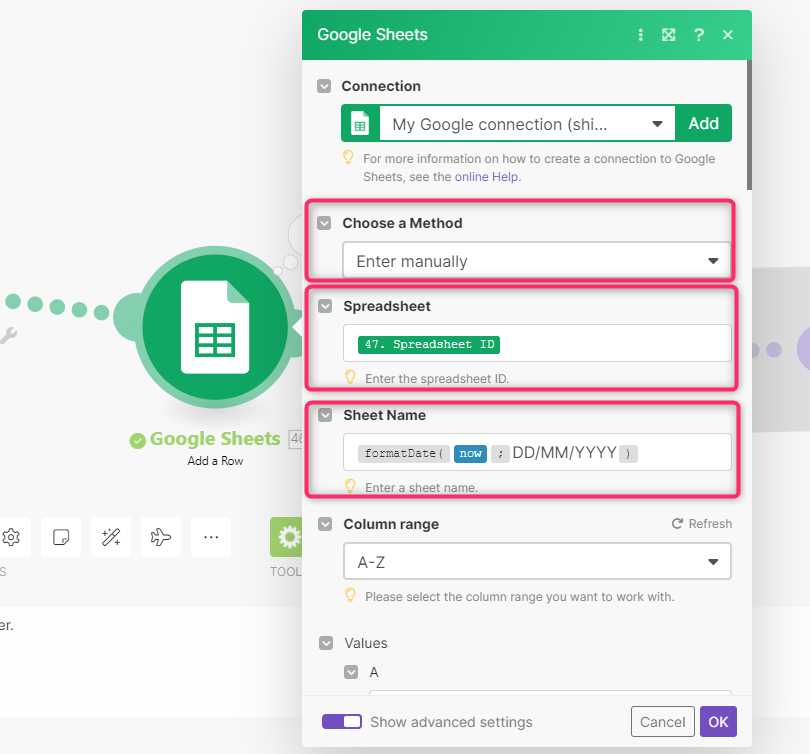Open scenario settings via the gear icon
Viewport: 810px width, 754px height.
coord(12,537)
